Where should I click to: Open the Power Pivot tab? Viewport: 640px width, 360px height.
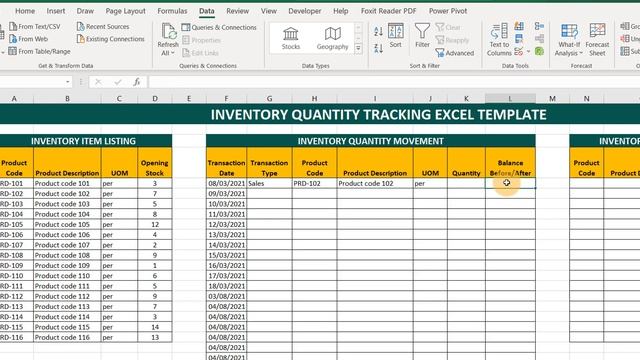448,11
